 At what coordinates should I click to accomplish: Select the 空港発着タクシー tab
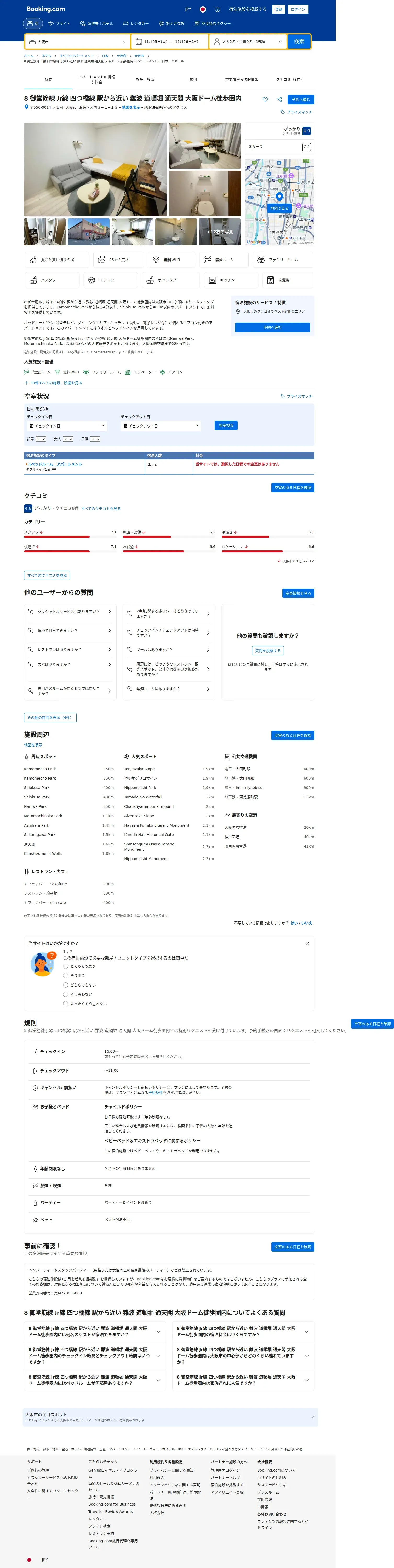(212, 24)
